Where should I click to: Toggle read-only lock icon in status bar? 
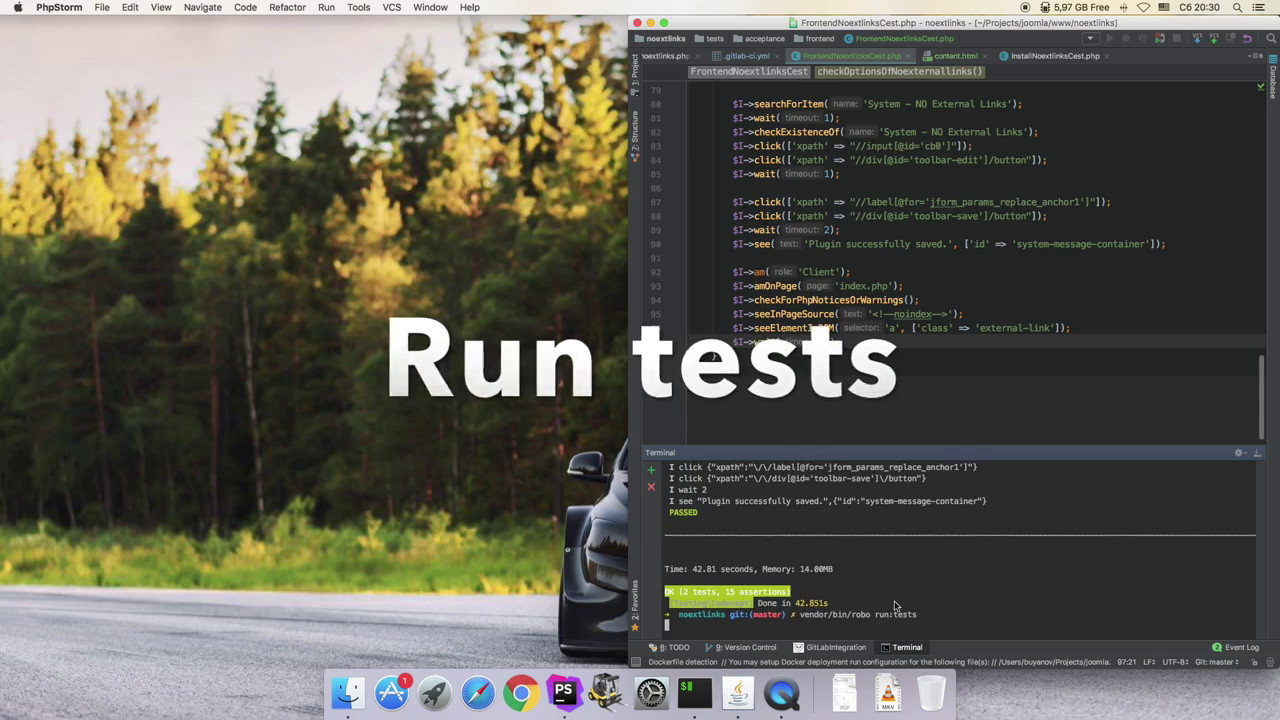click(1253, 662)
